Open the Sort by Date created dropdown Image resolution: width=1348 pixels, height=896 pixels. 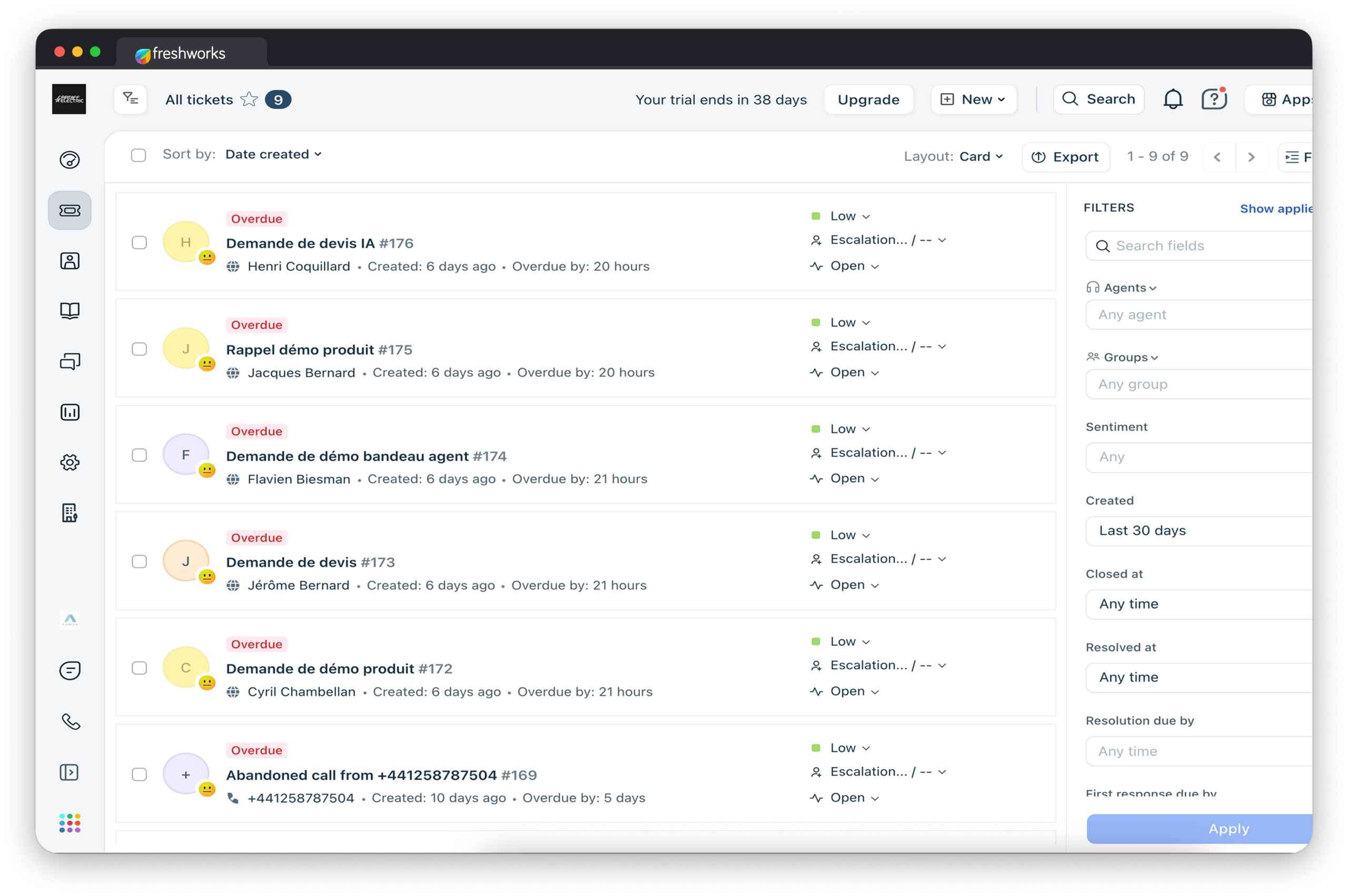273,154
